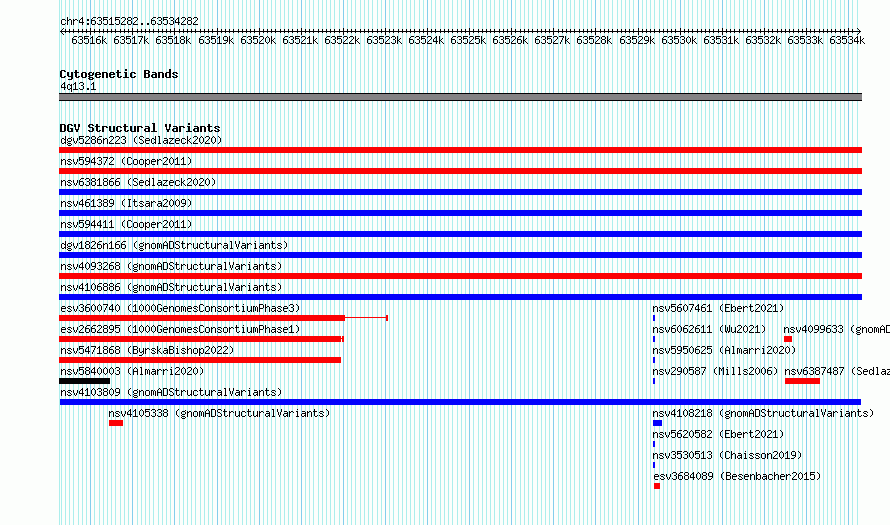Click the black bar under nsv5840003
The height and width of the screenshot is (525, 890).
point(85,381)
